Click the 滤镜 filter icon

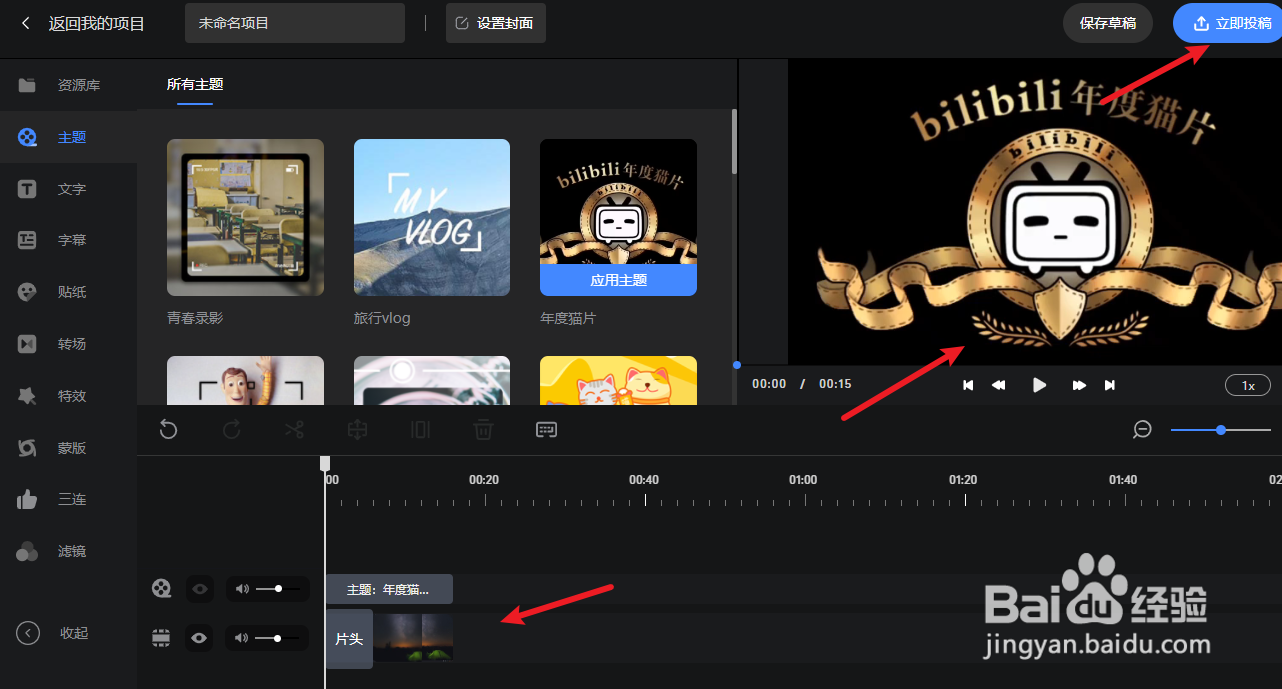click(27, 551)
